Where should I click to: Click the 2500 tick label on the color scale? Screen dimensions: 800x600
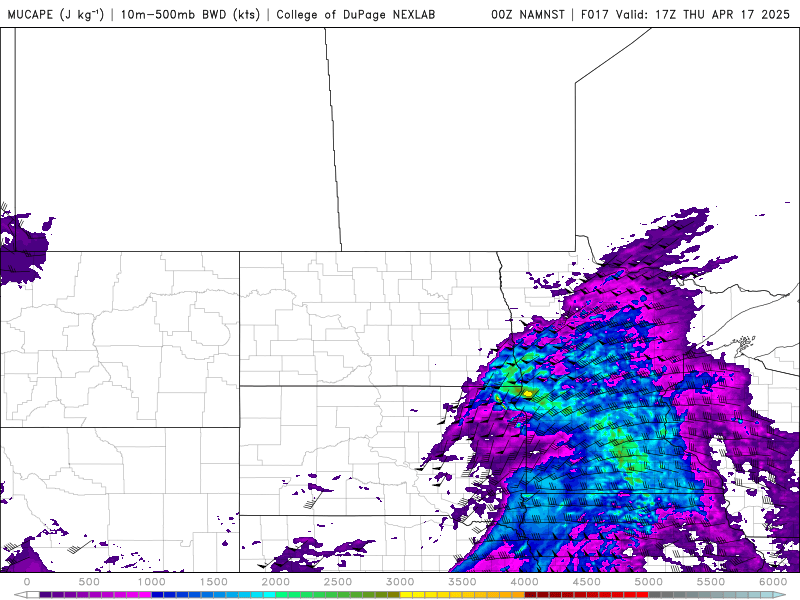tap(338, 582)
